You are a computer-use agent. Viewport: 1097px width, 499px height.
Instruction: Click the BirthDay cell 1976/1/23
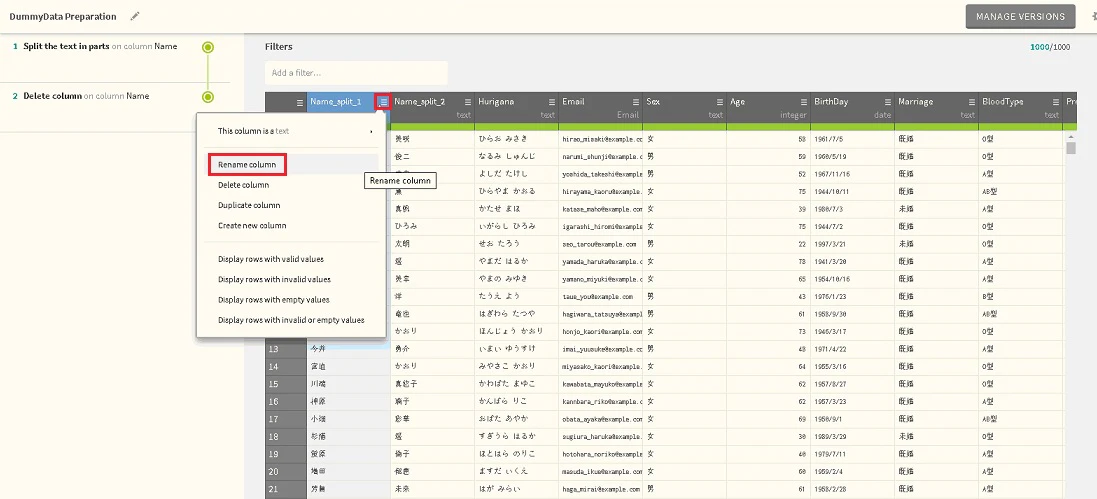click(852, 297)
